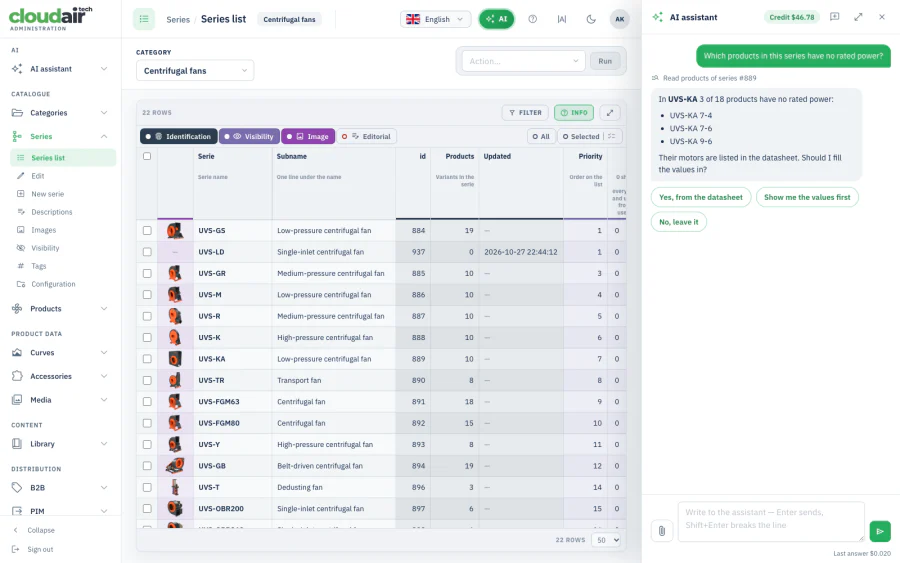Open the UVS-T fan thumbnail
Viewport: 900px width, 563px height.
(175, 487)
